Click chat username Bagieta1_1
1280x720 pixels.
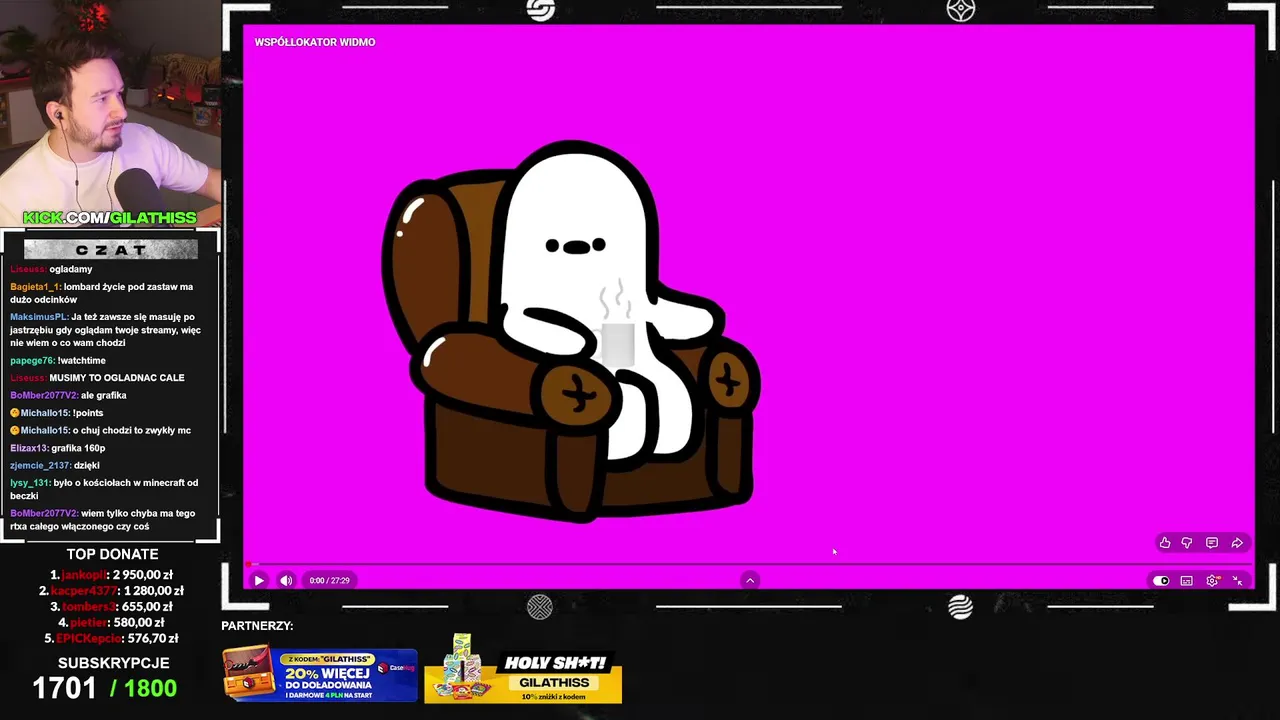coord(35,287)
